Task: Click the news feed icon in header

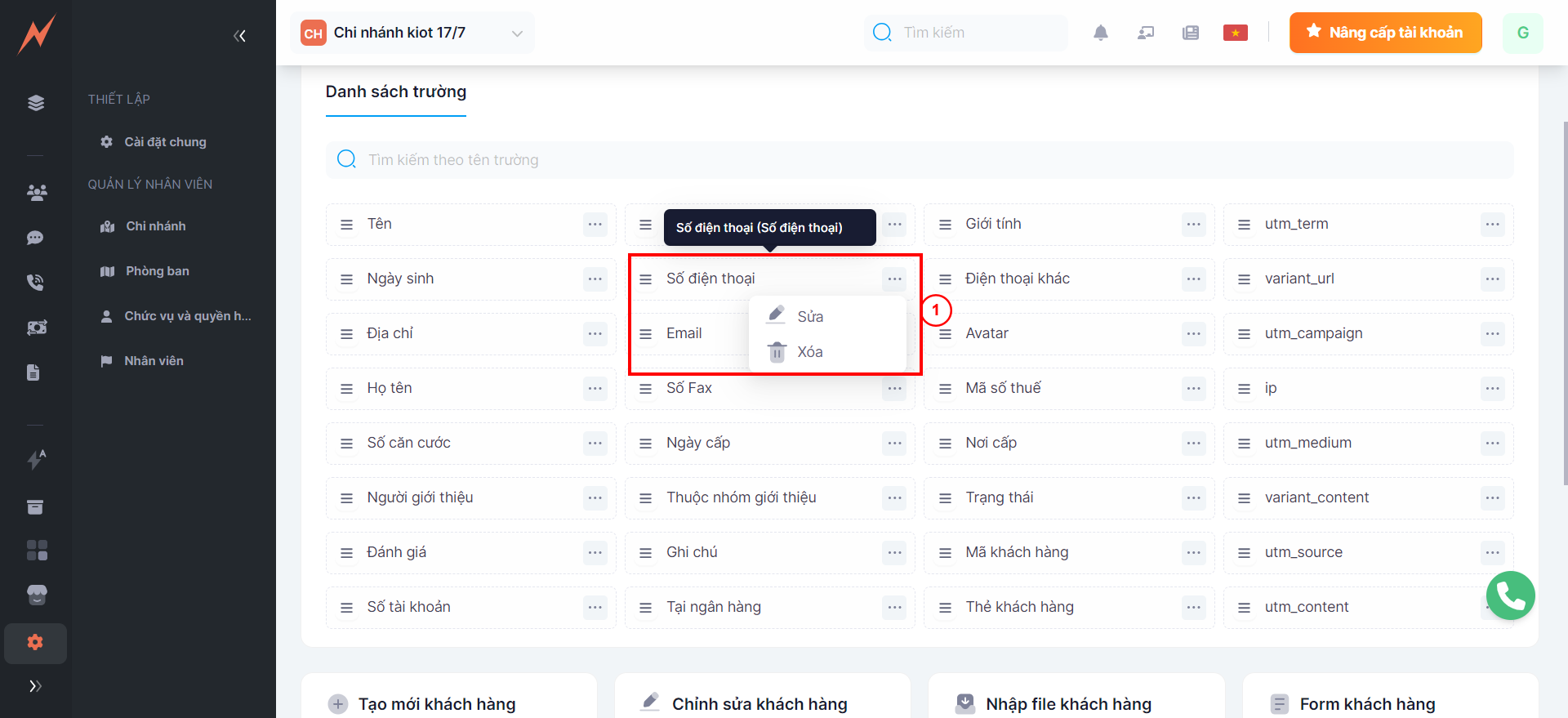Action: (x=1190, y=33)
